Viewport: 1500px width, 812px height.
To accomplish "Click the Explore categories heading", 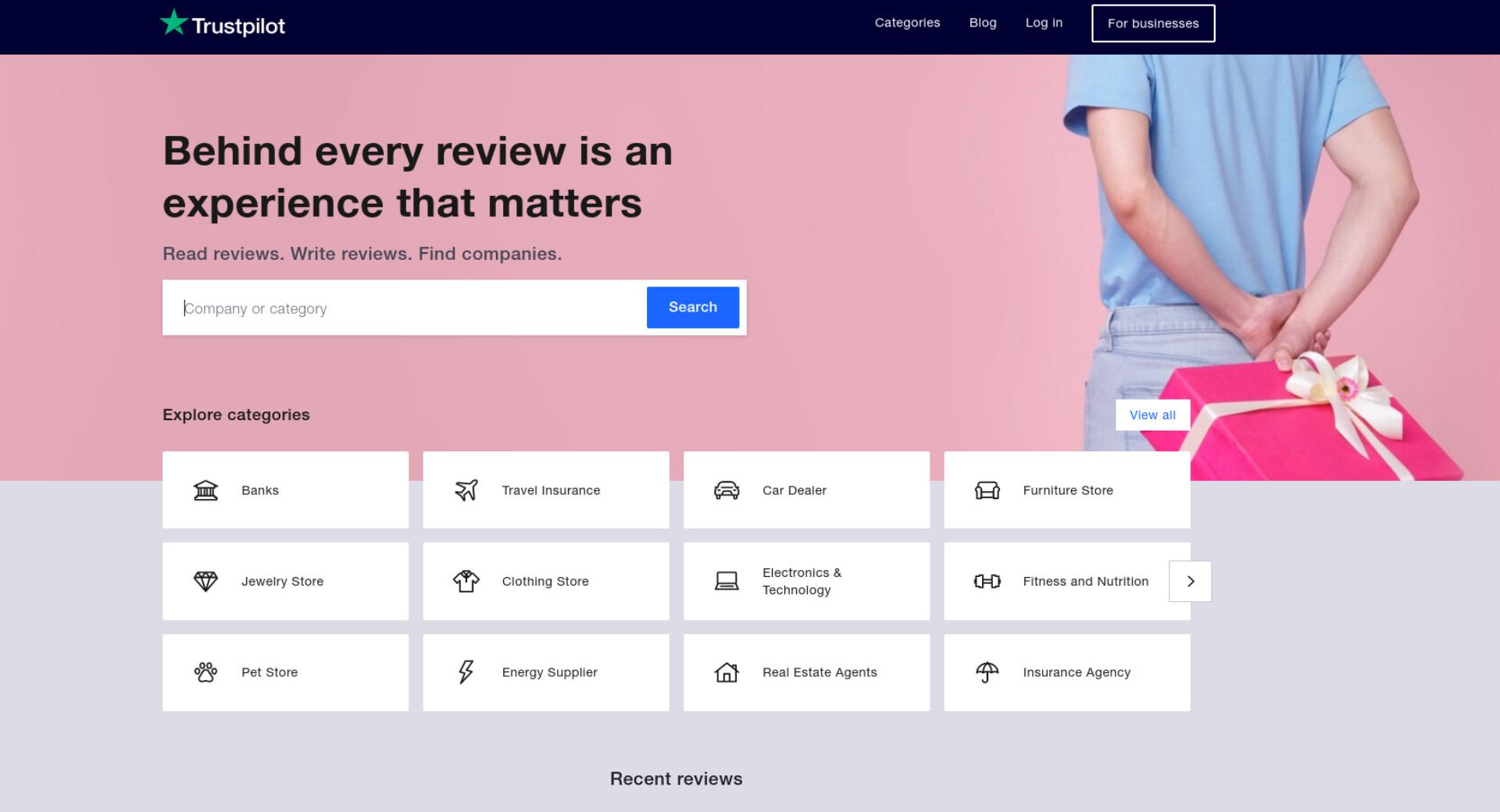I will (x=236, y=415).
